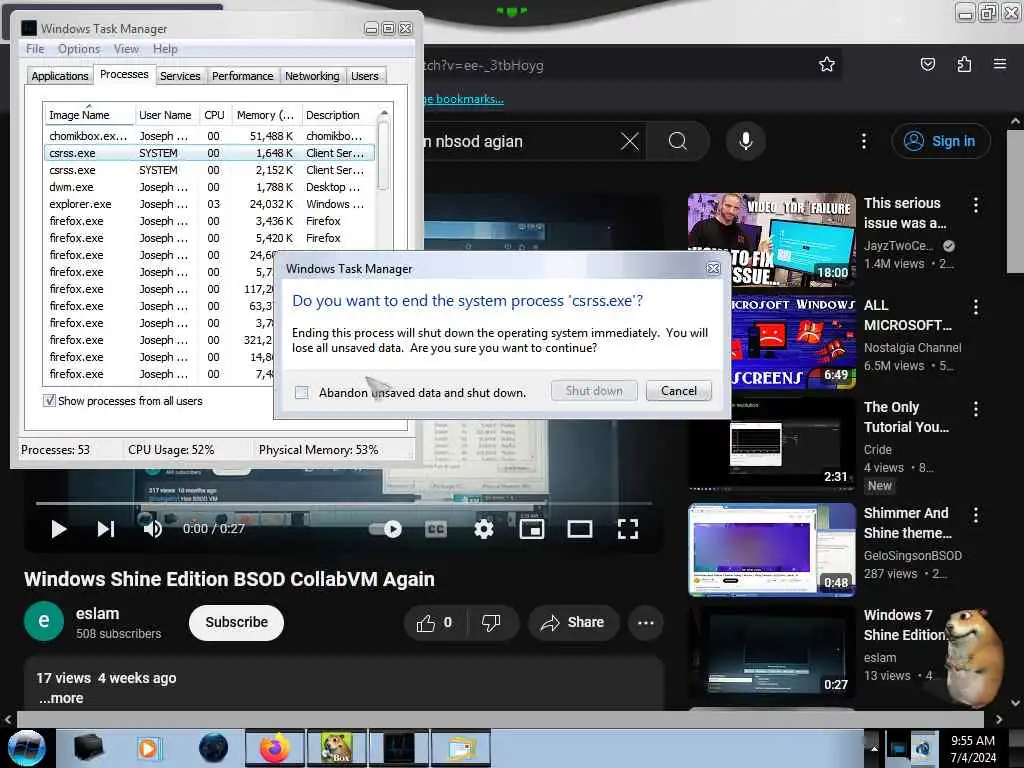Image resolution: width=1024 pixels, height=768 pixels.
Task: Sign in to YouTube
Action: (x=940, y=141)
